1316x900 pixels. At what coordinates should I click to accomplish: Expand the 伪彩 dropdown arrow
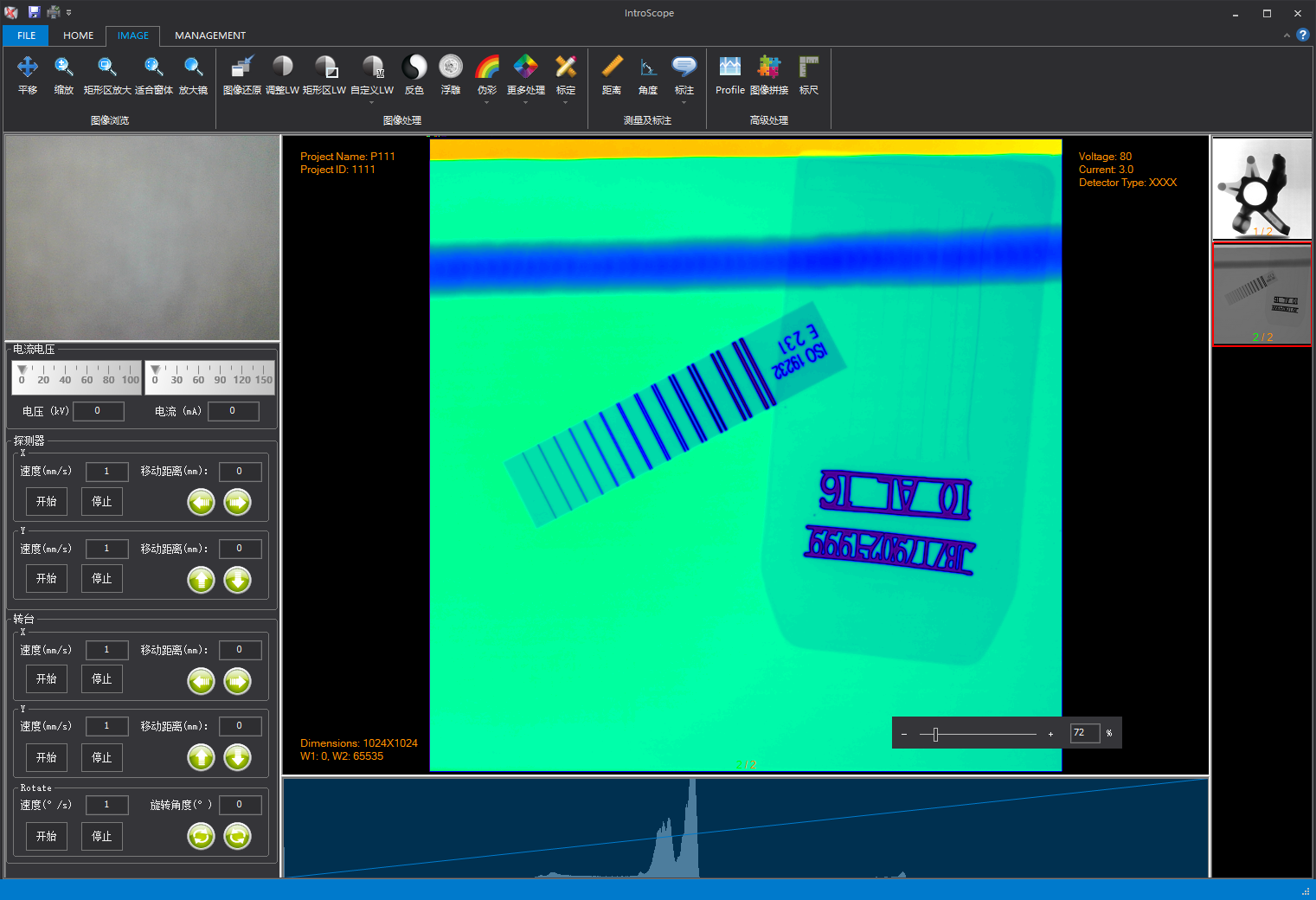(487, 102)
